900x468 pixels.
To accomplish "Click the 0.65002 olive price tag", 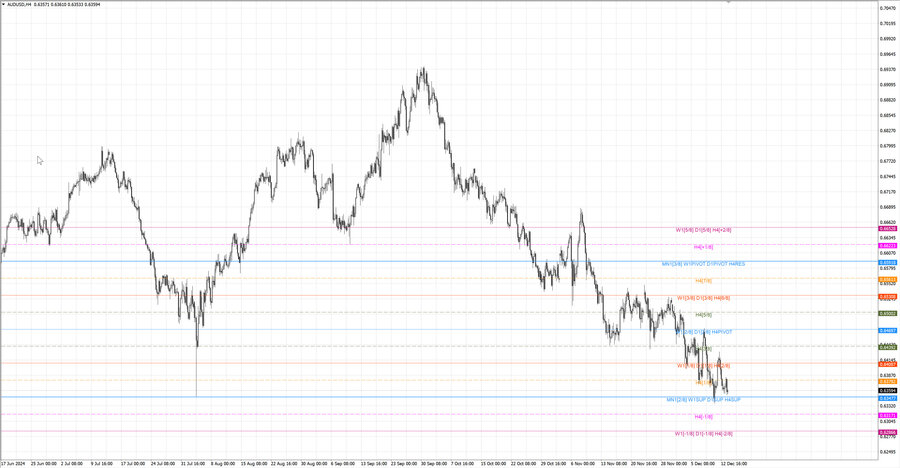I will tap(888, 314).
